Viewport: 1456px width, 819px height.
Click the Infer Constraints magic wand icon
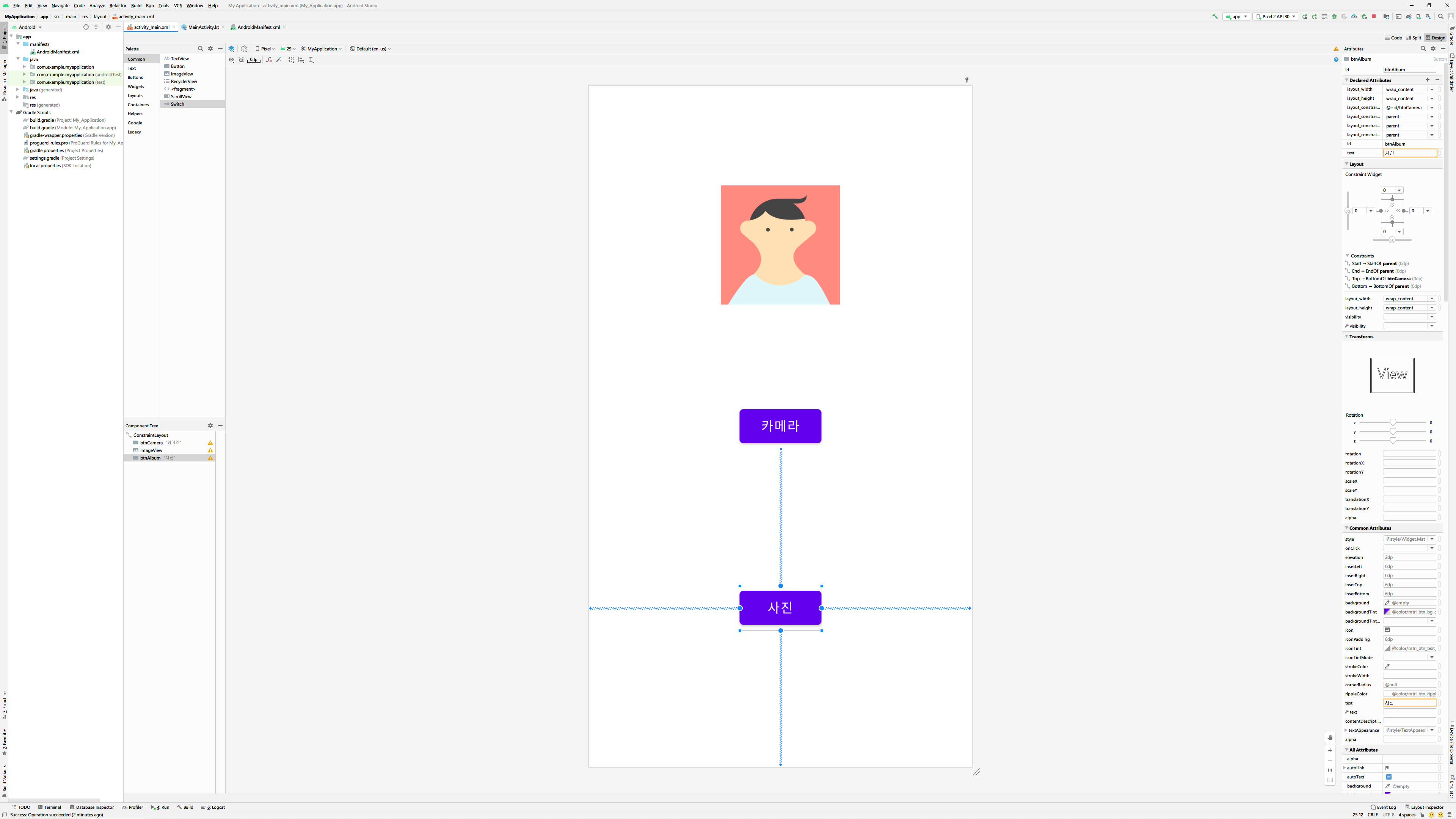pyautogui.click(x=279, y=60)
